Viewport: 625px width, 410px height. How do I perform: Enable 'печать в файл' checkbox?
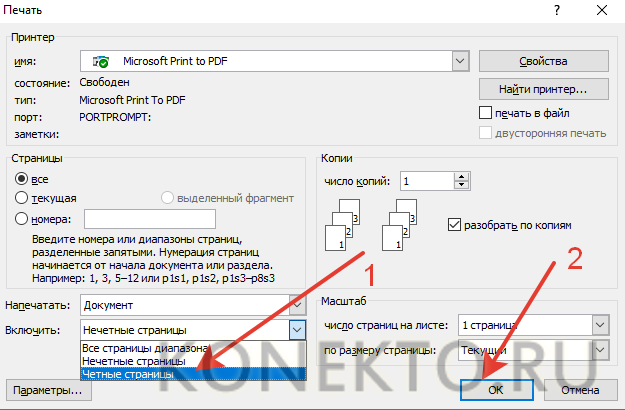coord(486,113)
